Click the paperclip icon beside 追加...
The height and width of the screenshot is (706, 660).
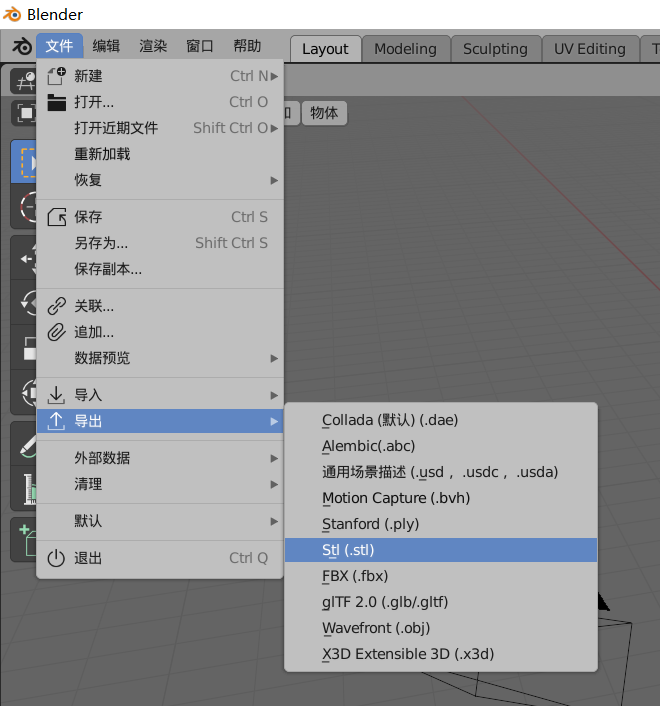point(56,332)
